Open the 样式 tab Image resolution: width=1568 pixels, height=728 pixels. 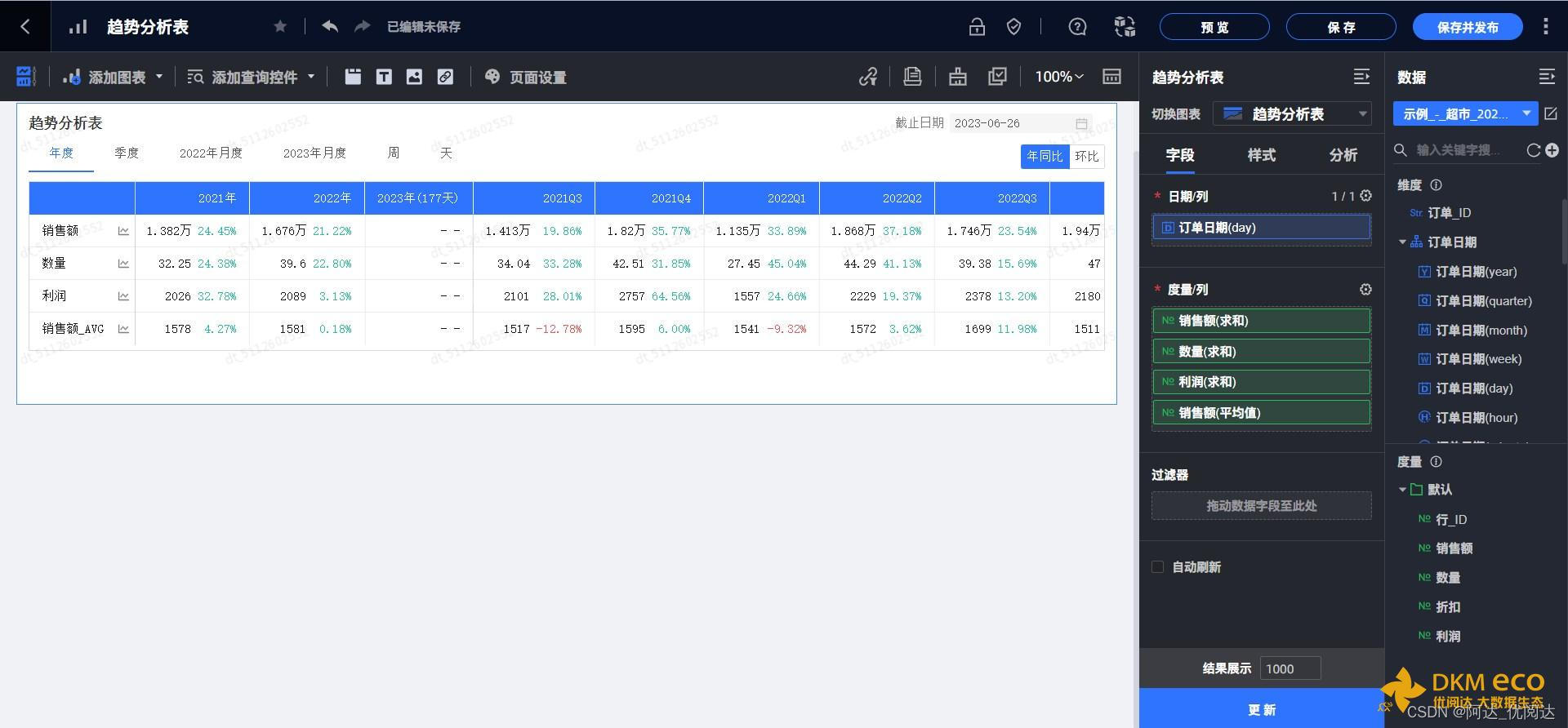pyautogui.click(x=1261, y=154)
